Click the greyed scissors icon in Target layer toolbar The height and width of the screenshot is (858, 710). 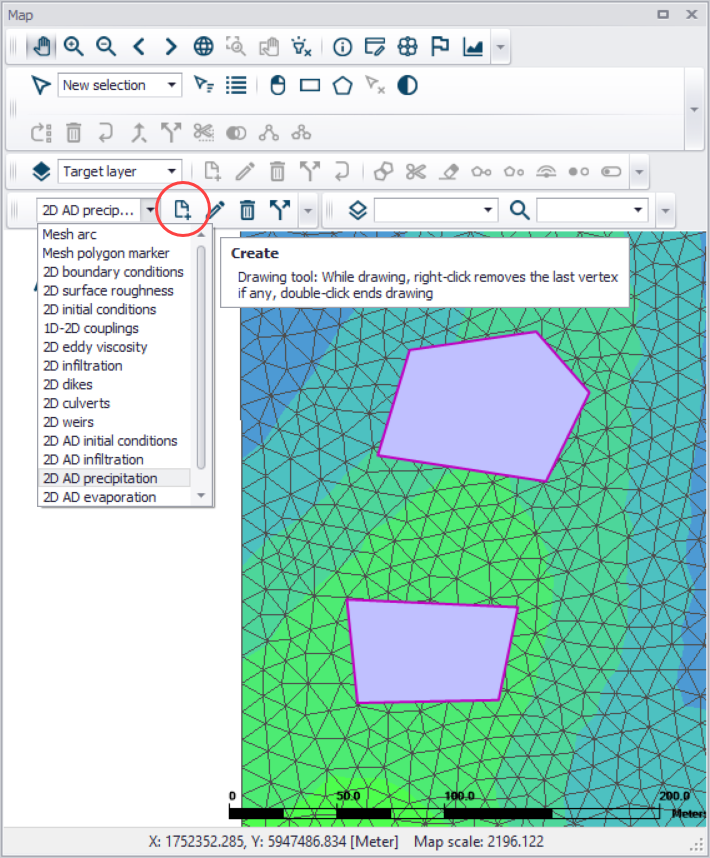pos(416,172)
